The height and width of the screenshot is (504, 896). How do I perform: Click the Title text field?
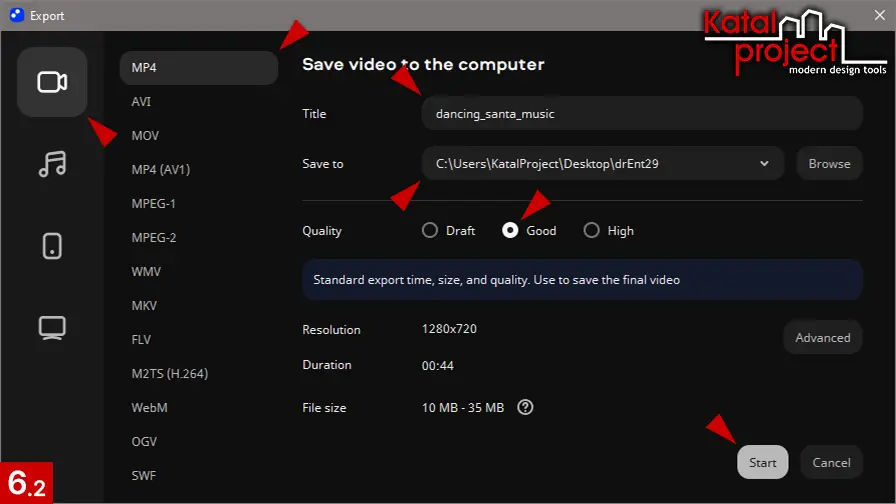[641, 114]
